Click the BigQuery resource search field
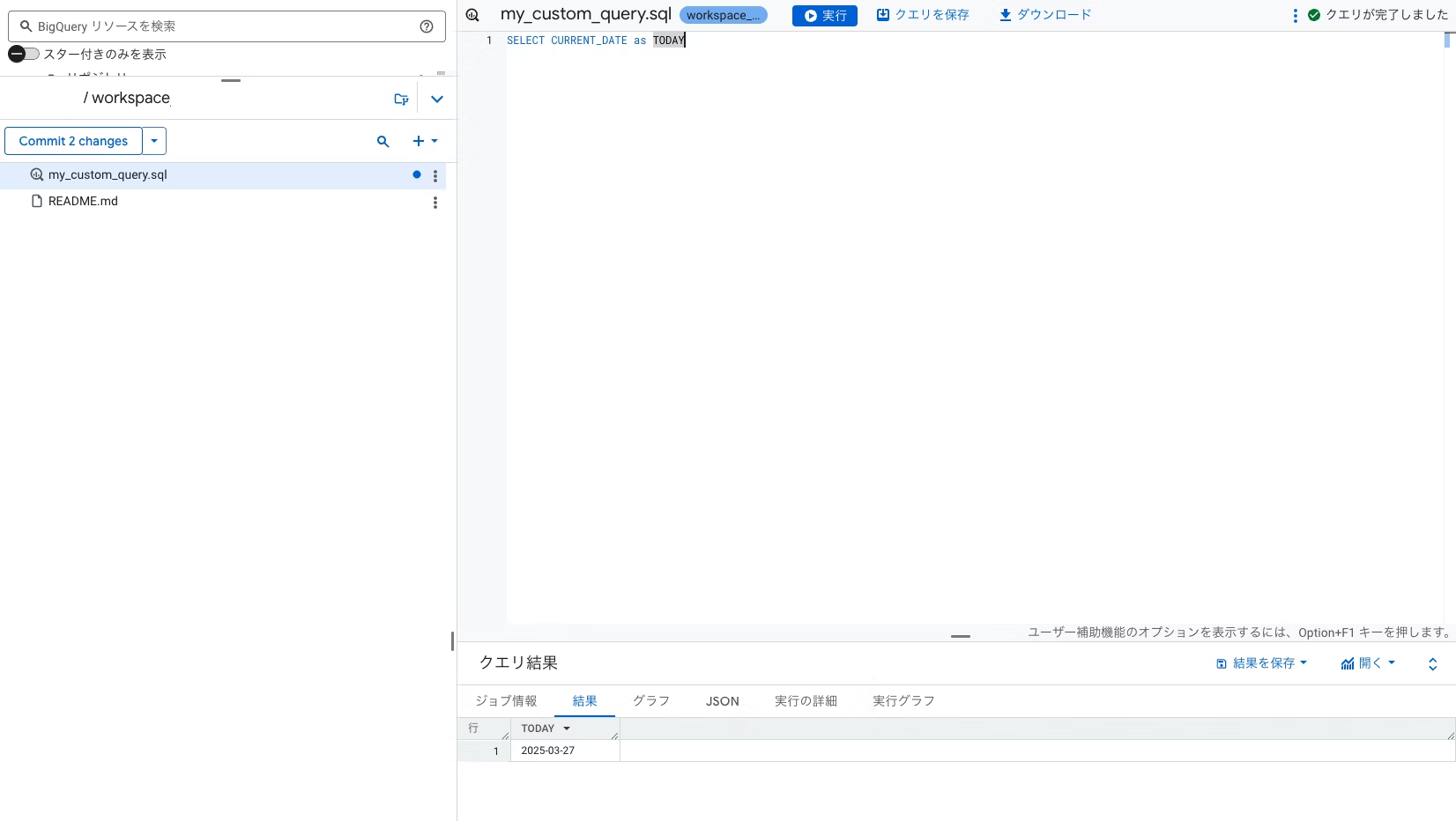Image resolution: width=1456 pixels, height=821 pixels. click(x=227, y=26)
